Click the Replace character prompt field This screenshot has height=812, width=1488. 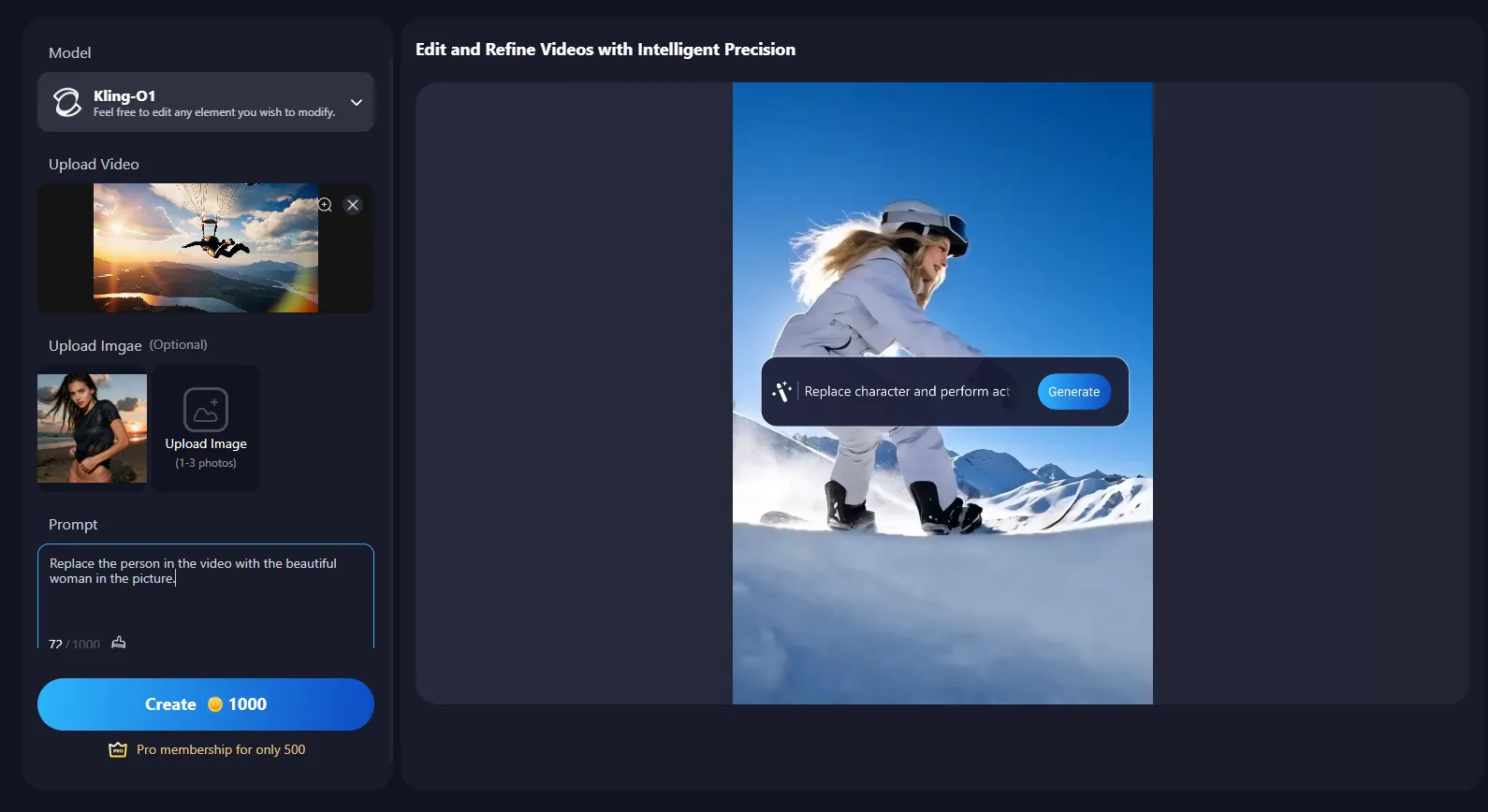pyautogui.click(x=907, y=392)
